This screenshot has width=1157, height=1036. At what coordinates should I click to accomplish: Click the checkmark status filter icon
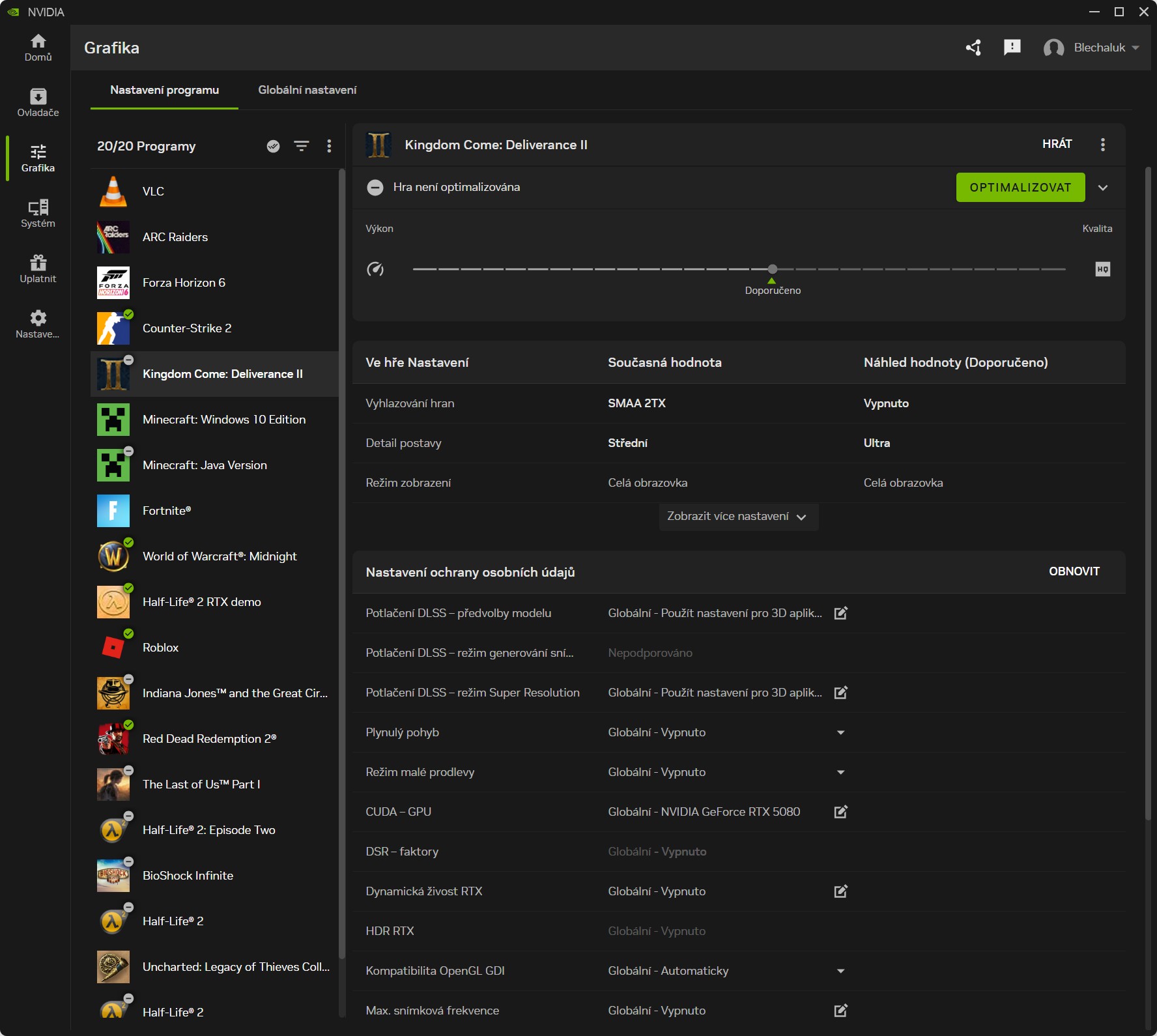pos(274,146)
